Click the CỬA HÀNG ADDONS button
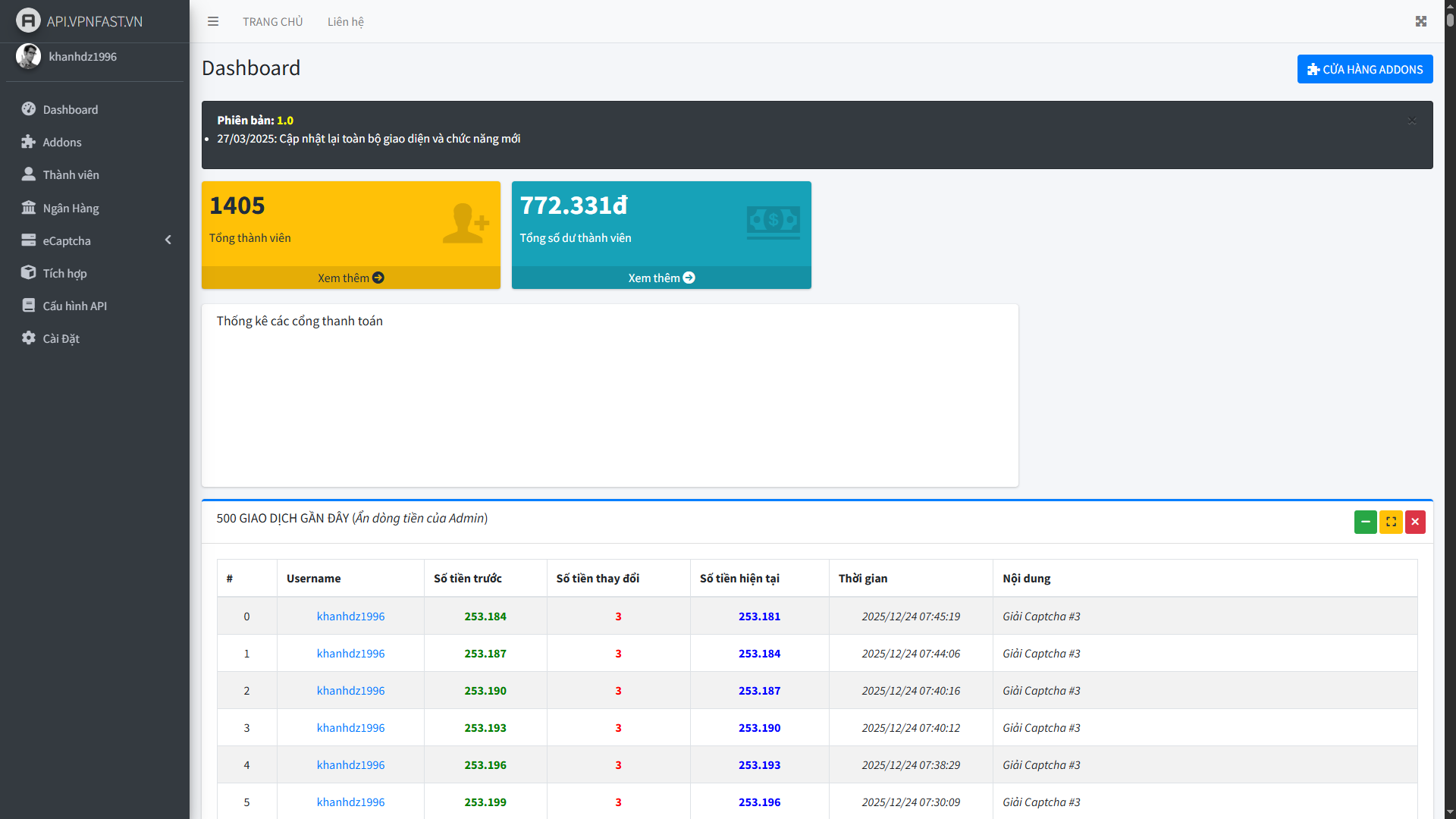This screenshot has width=1456, height=819. pyautogui.click(x=1364, y=69)
